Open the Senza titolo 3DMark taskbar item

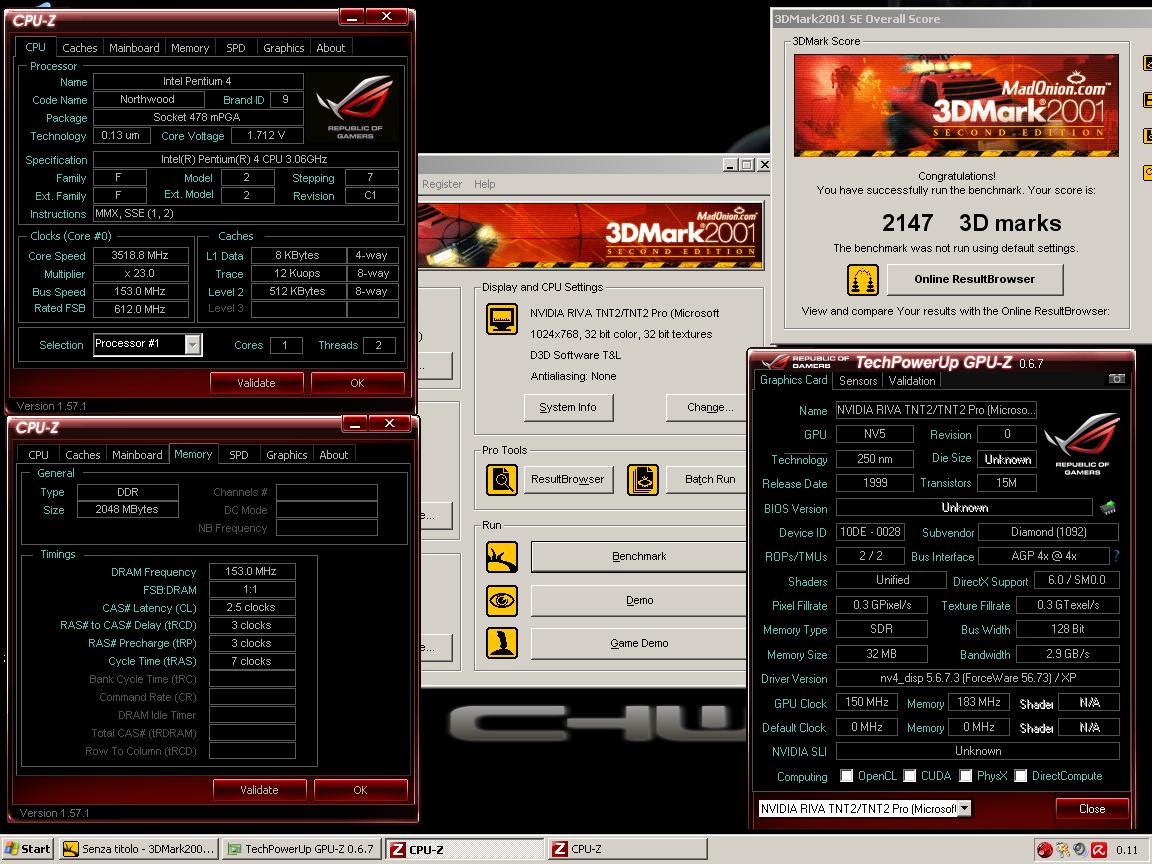click(x=140, y=849)
